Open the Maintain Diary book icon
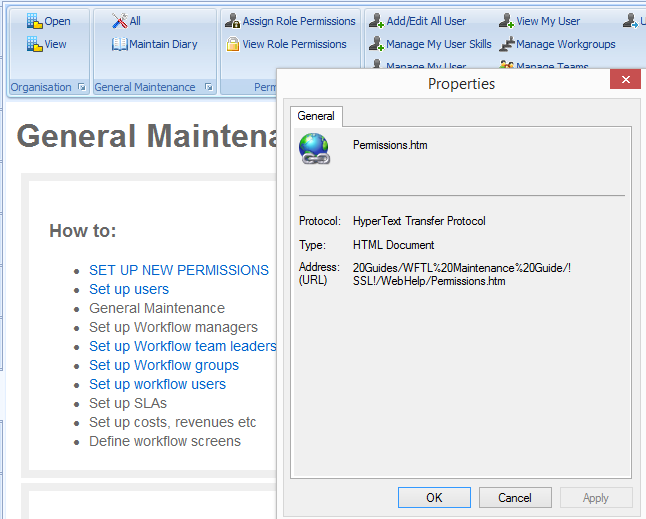 pos(119,44)
